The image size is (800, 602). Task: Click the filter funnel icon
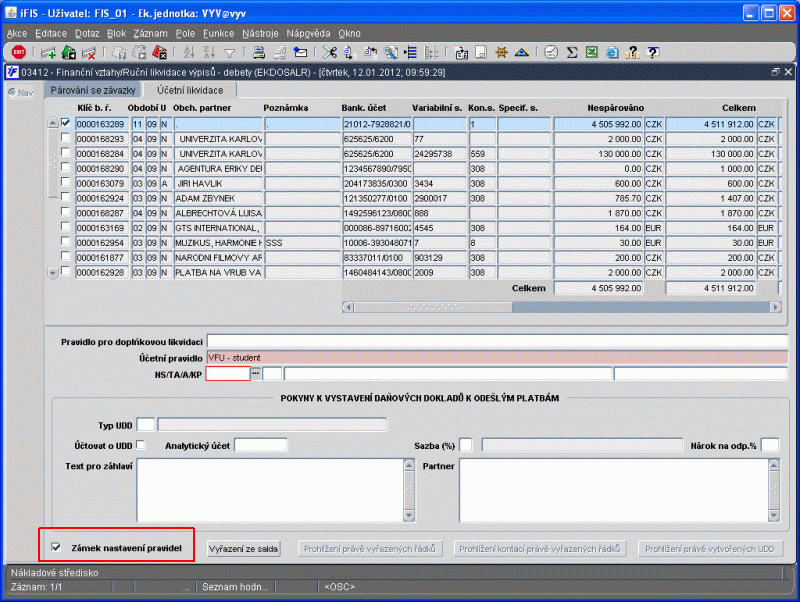pos(230,53)
